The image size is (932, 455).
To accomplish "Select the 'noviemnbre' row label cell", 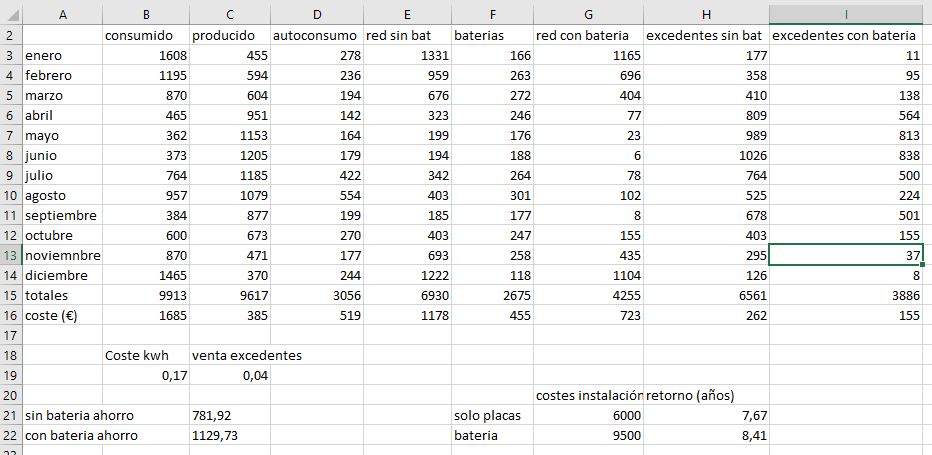I will point(62,256).
